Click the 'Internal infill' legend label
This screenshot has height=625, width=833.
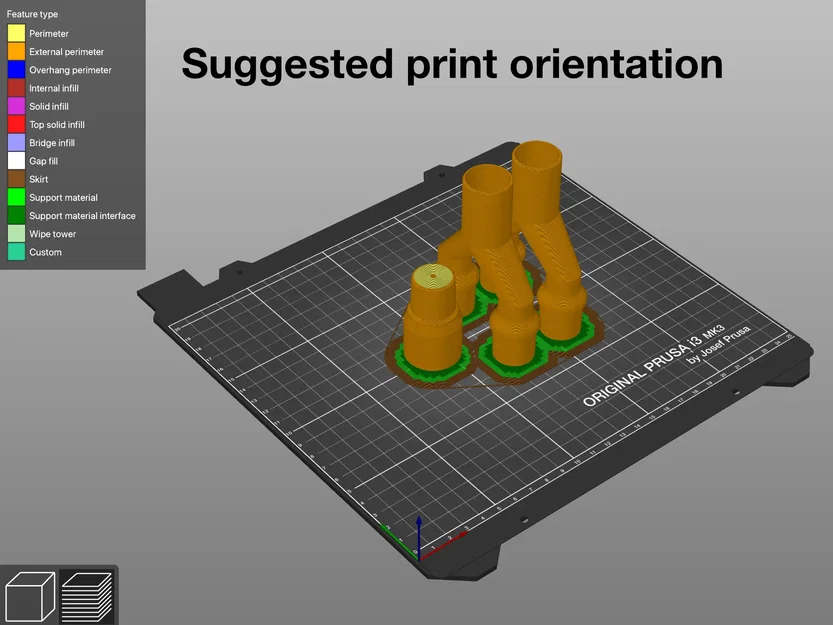[x=54, y=88]
